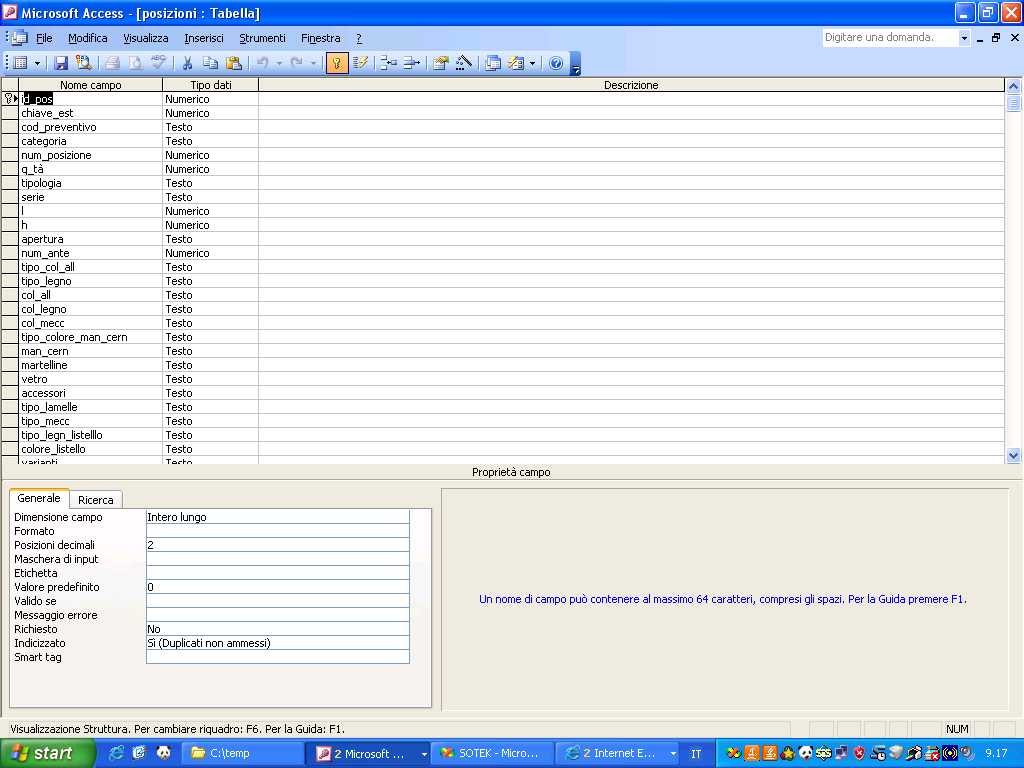Click the Smart tag property field
The height and width of the screenshot is (768, 1024).
click(278, 657)
